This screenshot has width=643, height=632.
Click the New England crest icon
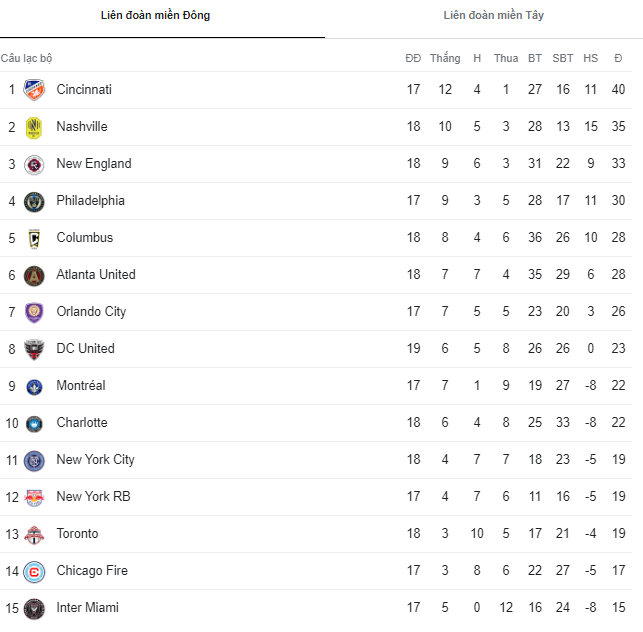[34, 164]
